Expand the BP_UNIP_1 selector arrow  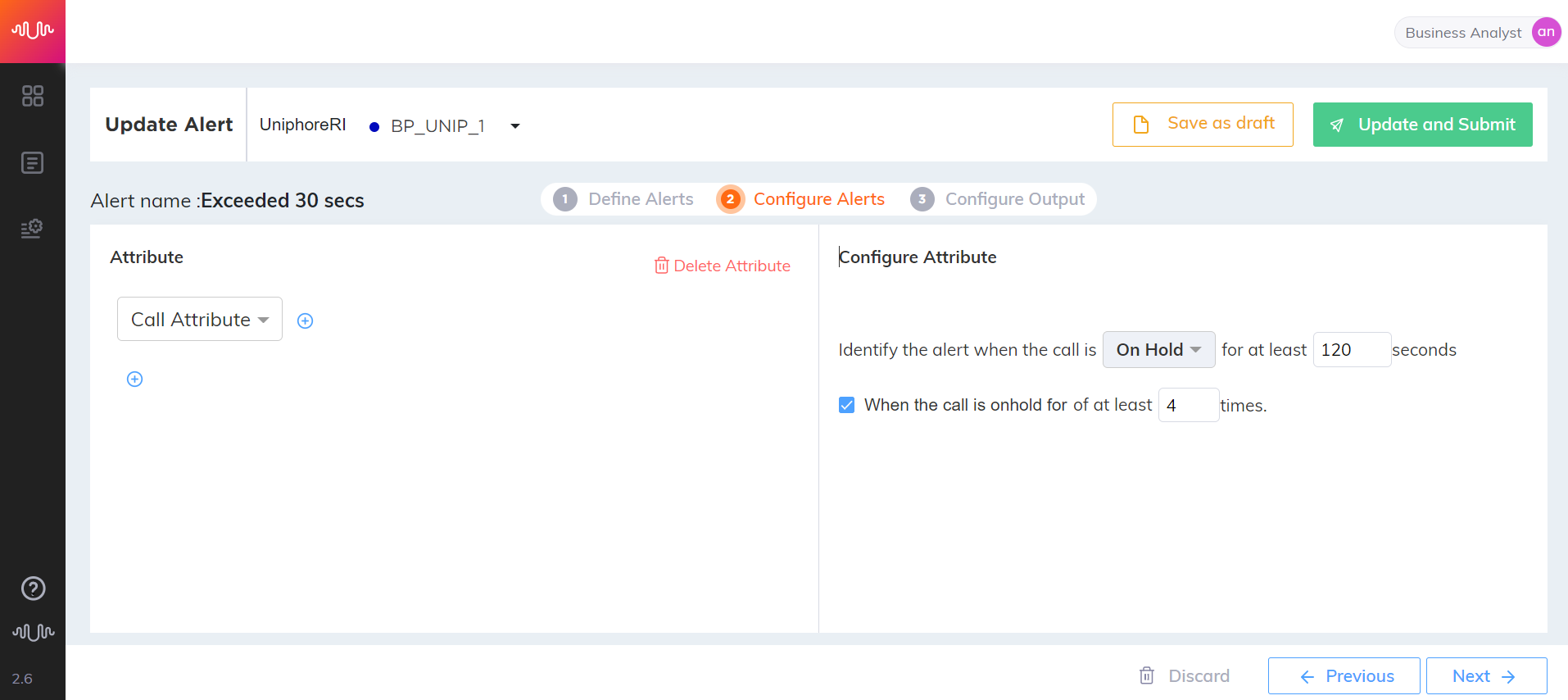pos(515,125)
